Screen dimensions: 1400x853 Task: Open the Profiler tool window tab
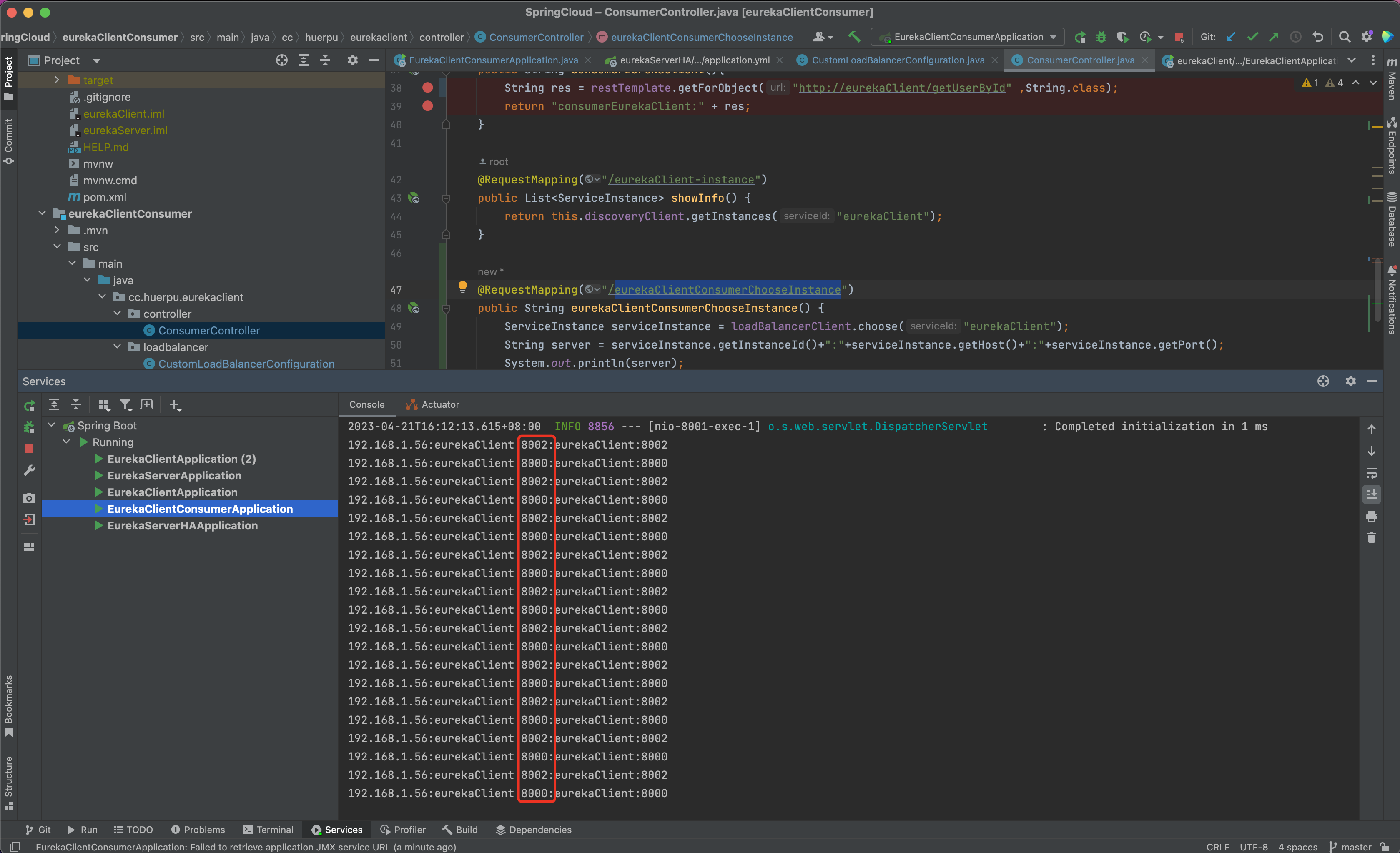pos(403,830)
